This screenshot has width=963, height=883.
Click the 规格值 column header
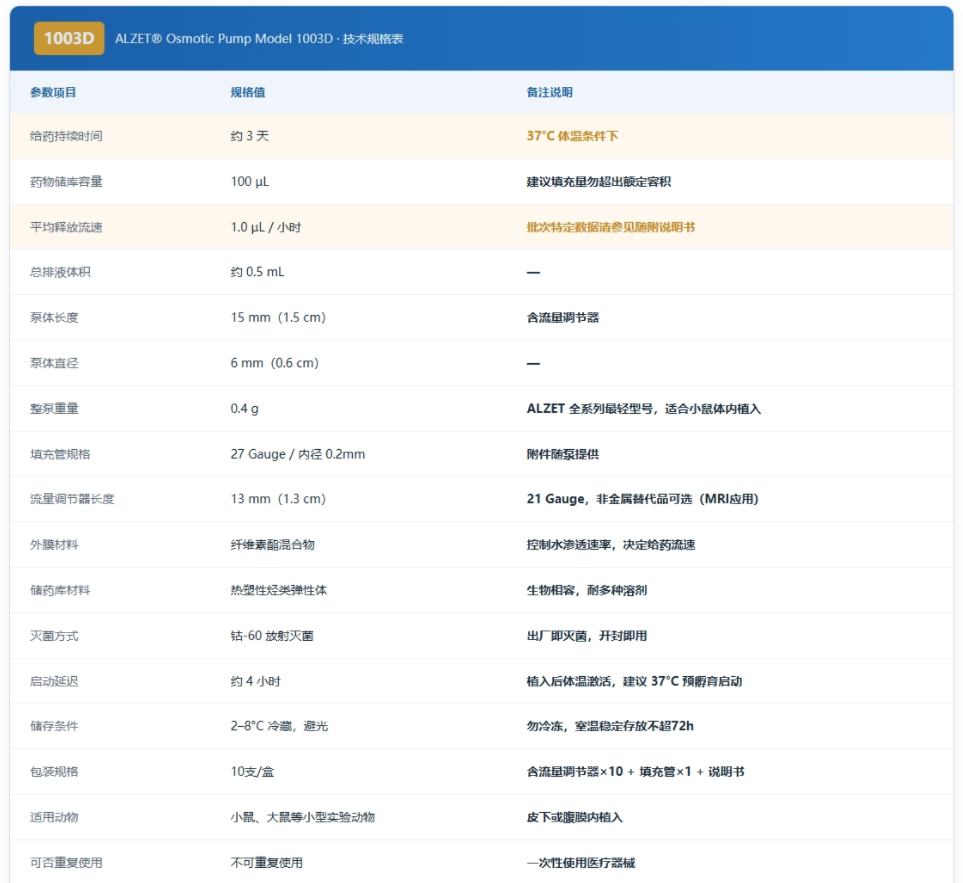coord(244,92)
